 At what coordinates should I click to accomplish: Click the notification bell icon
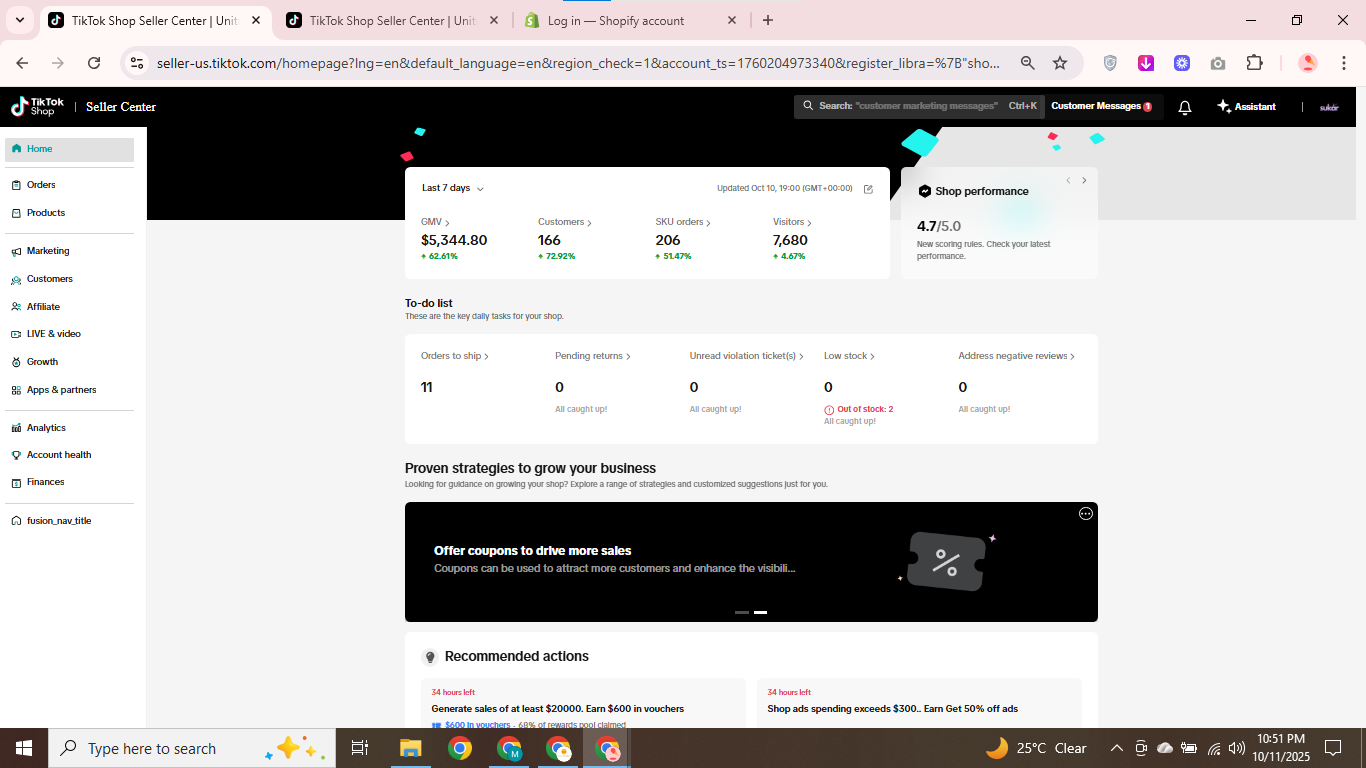pyautogui.click(x=1184, y=107)
